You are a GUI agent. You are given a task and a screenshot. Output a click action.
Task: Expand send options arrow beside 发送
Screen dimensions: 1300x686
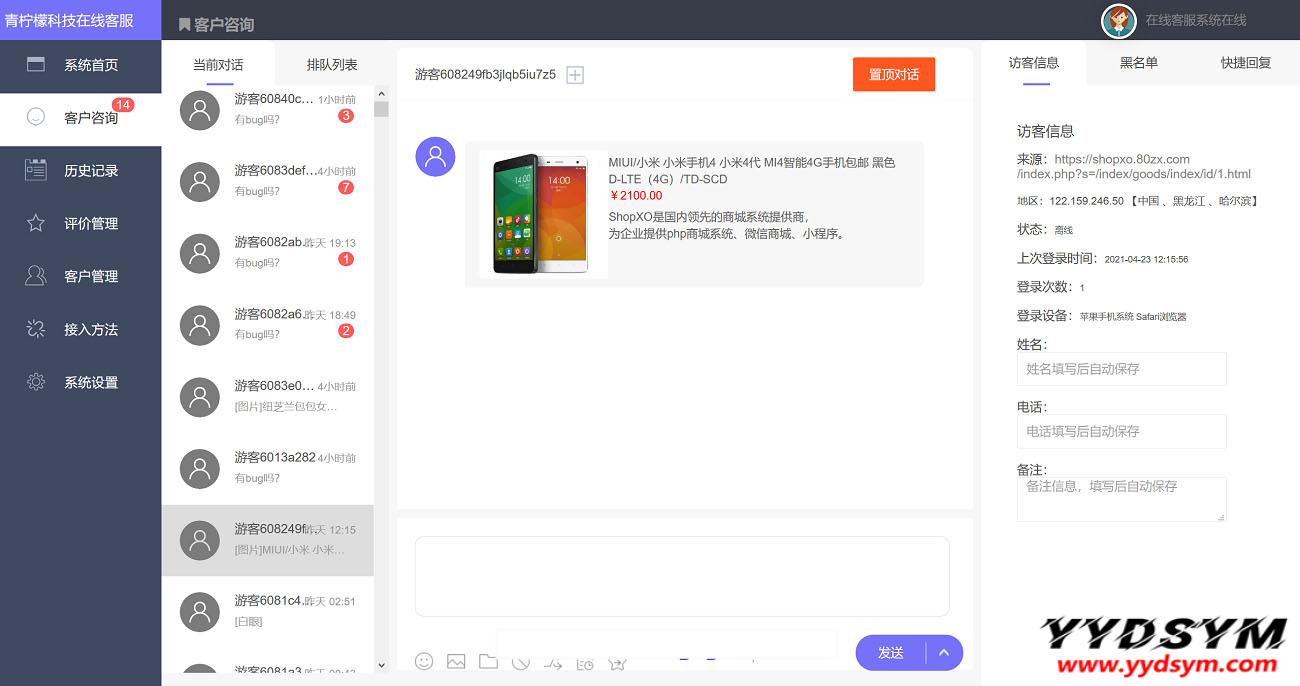point(943,653)
